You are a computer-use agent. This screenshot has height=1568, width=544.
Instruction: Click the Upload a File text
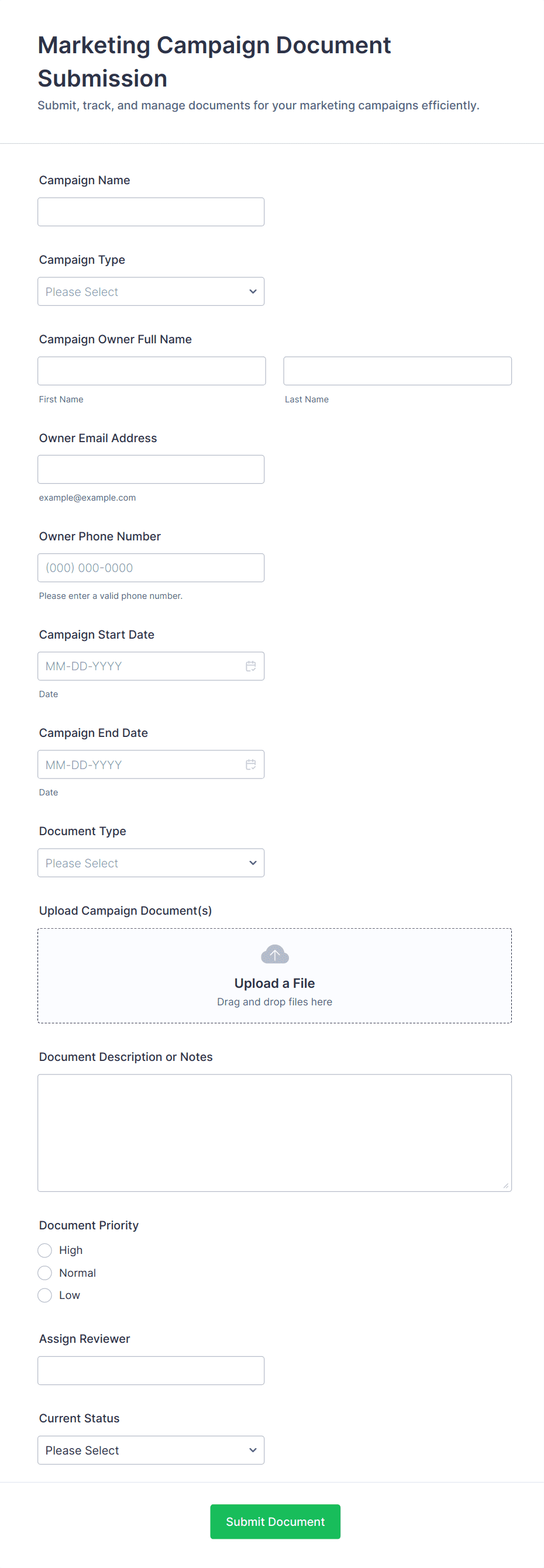coord(274,983)
